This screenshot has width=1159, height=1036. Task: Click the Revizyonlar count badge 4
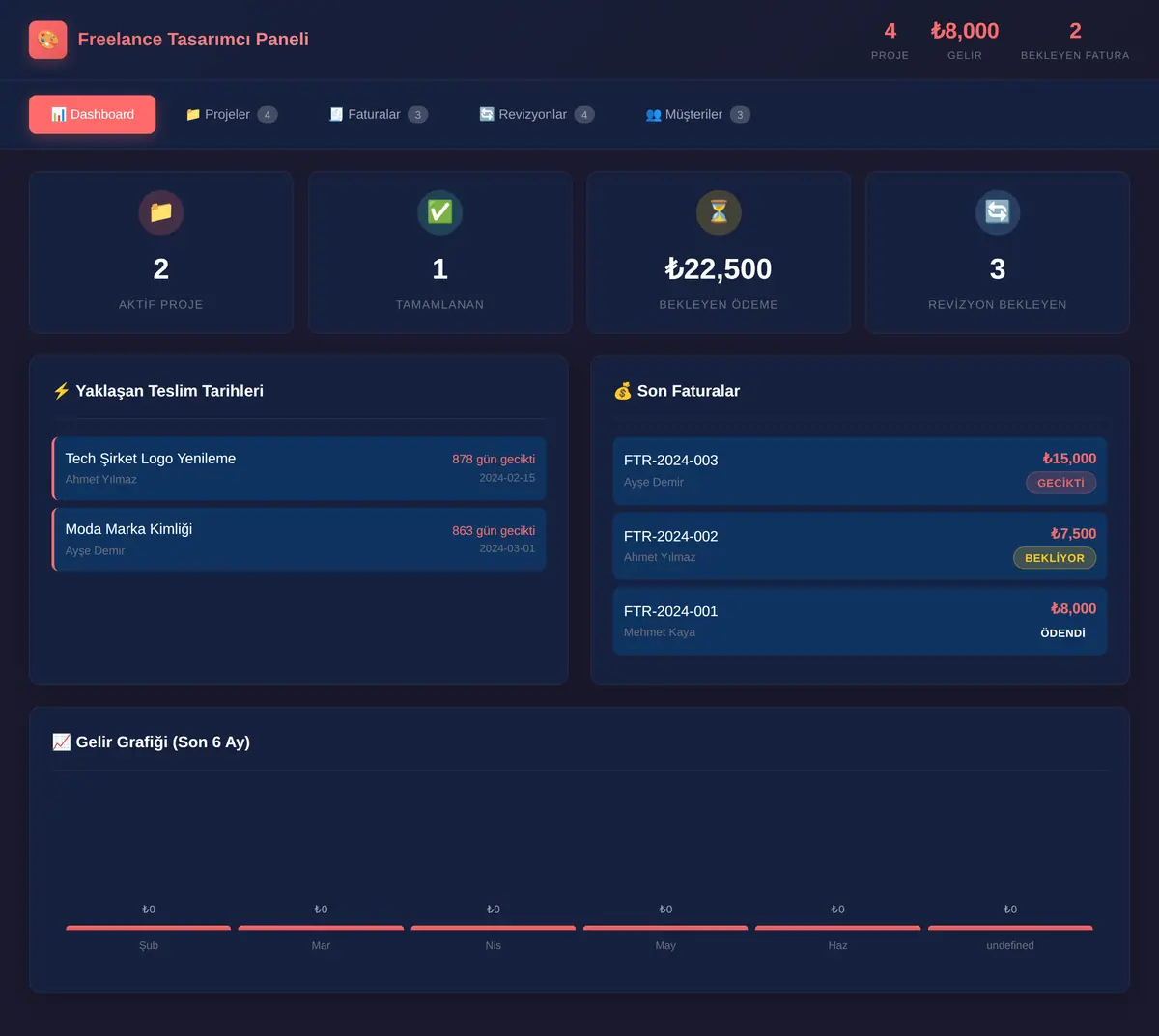(584, 115)
